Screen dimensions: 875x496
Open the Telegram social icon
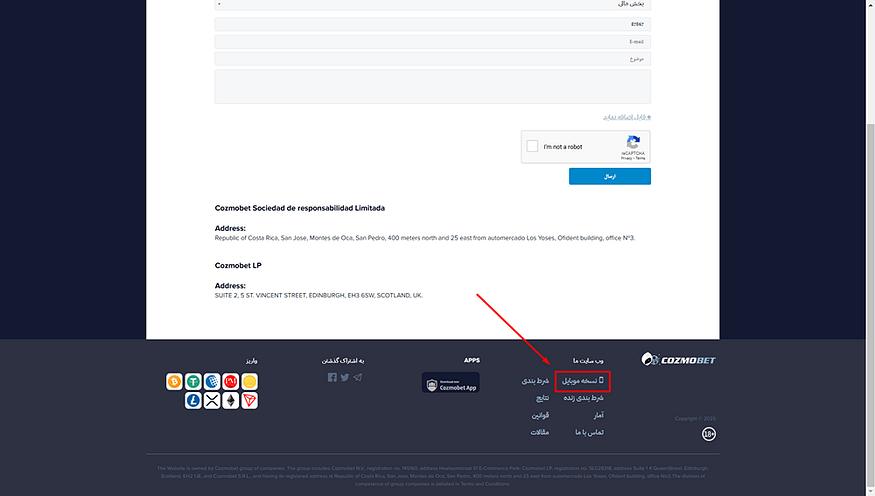(x=358, y=378)
